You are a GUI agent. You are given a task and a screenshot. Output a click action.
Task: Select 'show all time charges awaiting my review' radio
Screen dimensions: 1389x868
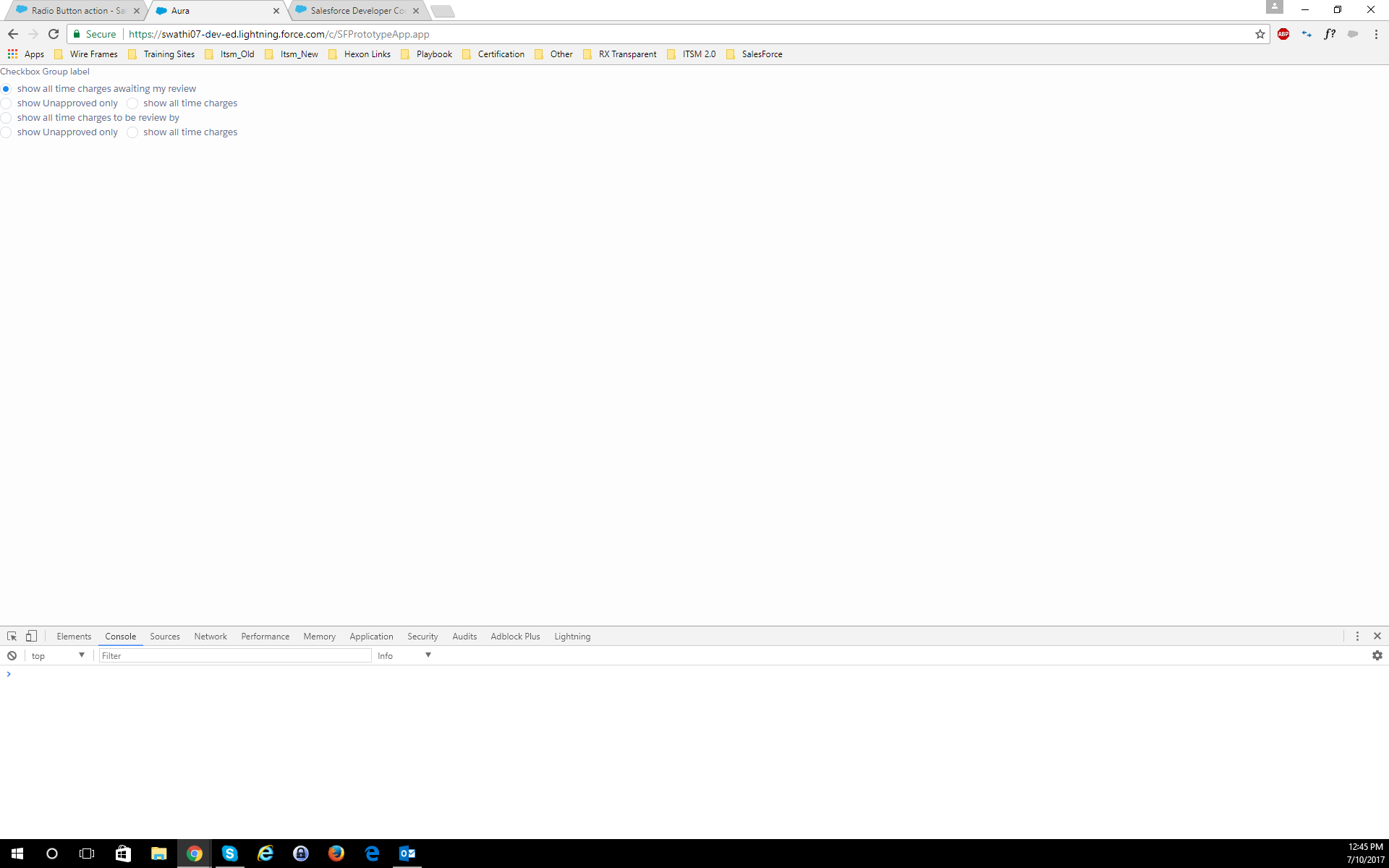coord(7,89)
